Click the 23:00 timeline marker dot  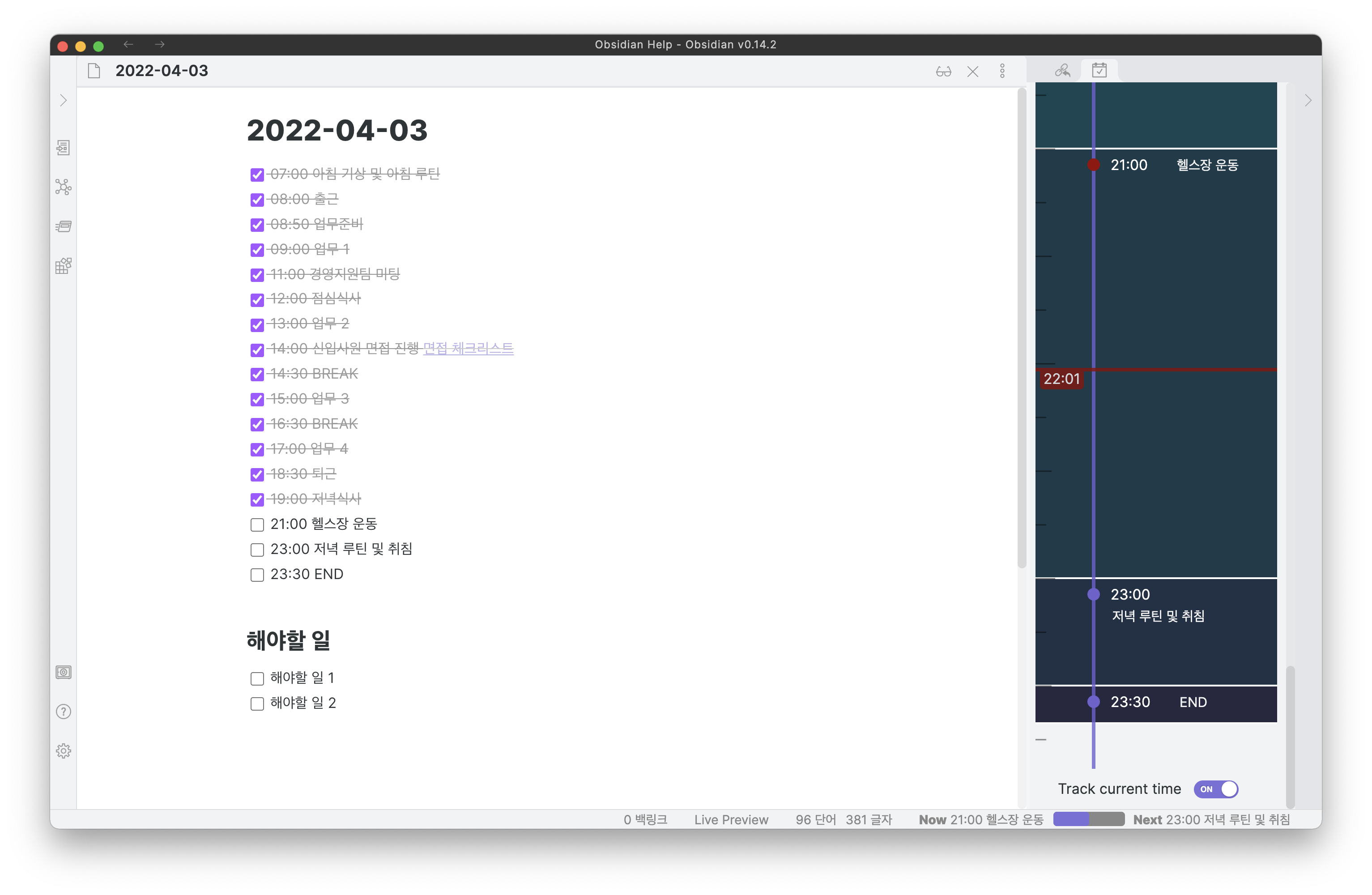1094,594
